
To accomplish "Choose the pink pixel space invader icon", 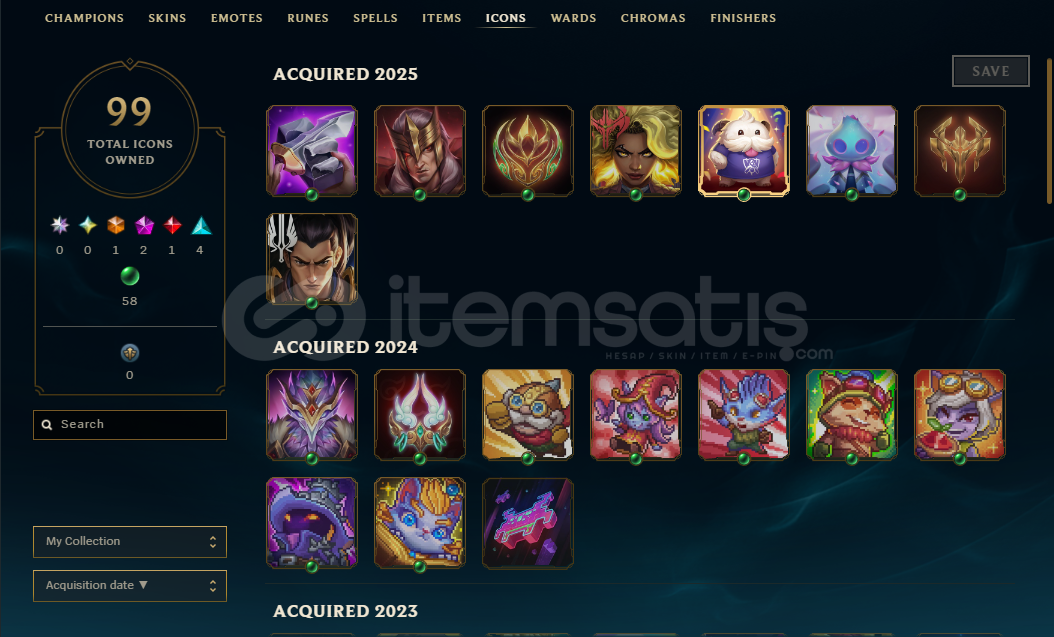I will pyautogui.click(x=528, y=523).
